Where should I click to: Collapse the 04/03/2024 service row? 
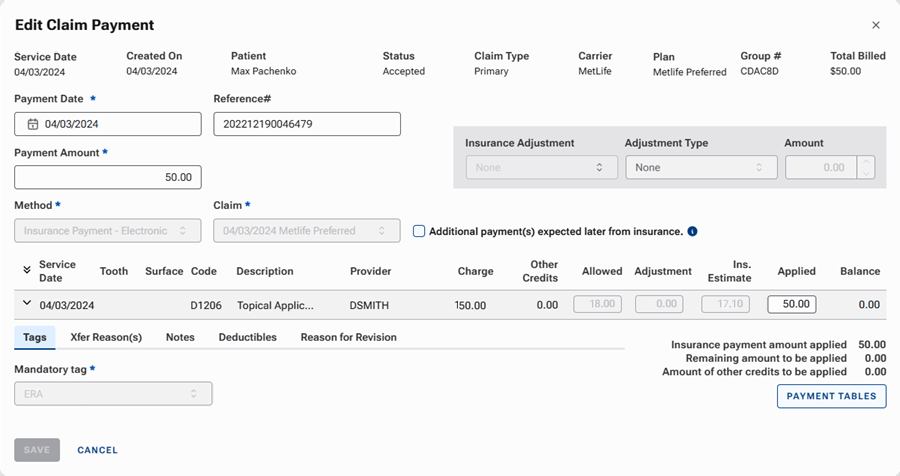(x=25, y=304)
